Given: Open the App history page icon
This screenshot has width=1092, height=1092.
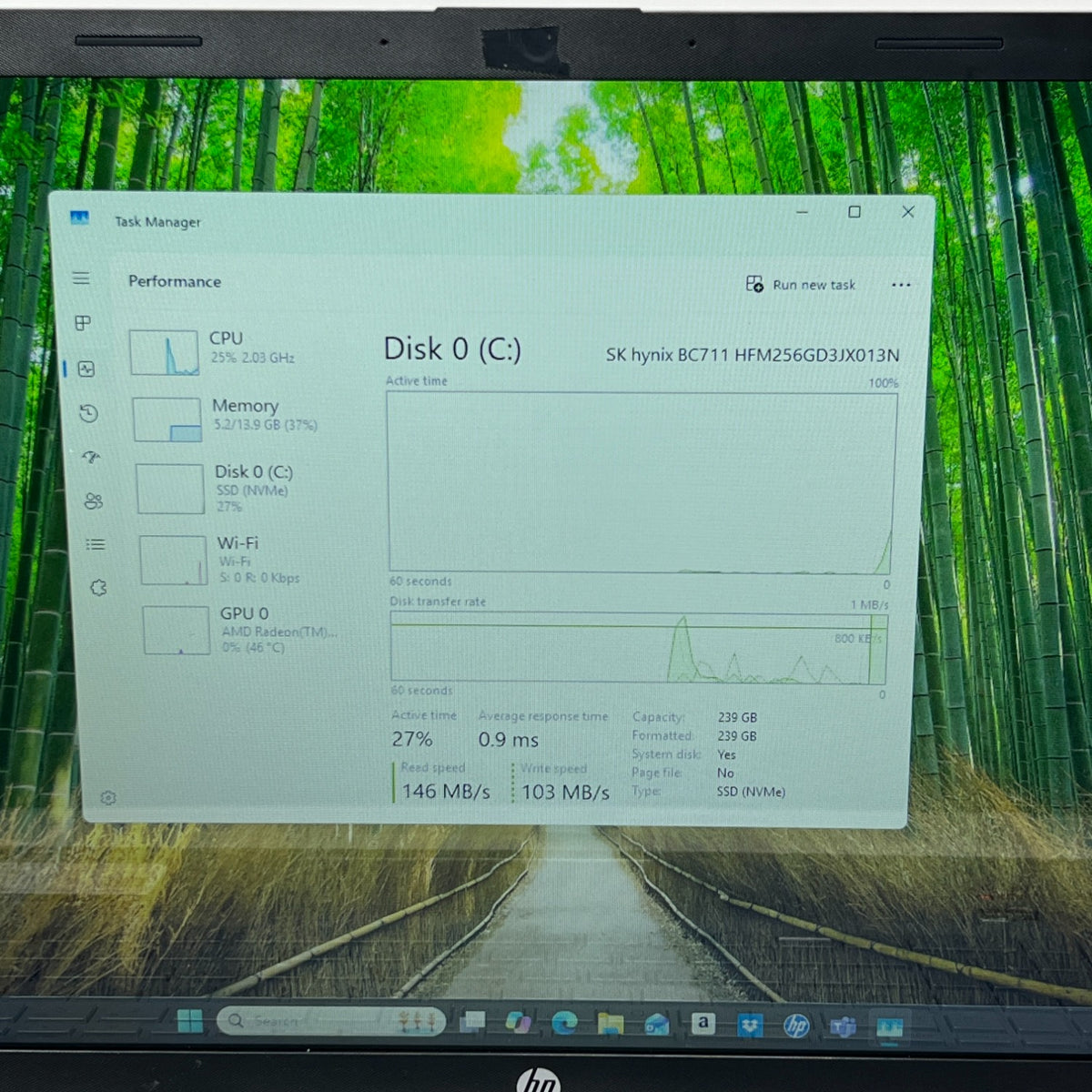Looking at the screenshot, I should [88, 414].
